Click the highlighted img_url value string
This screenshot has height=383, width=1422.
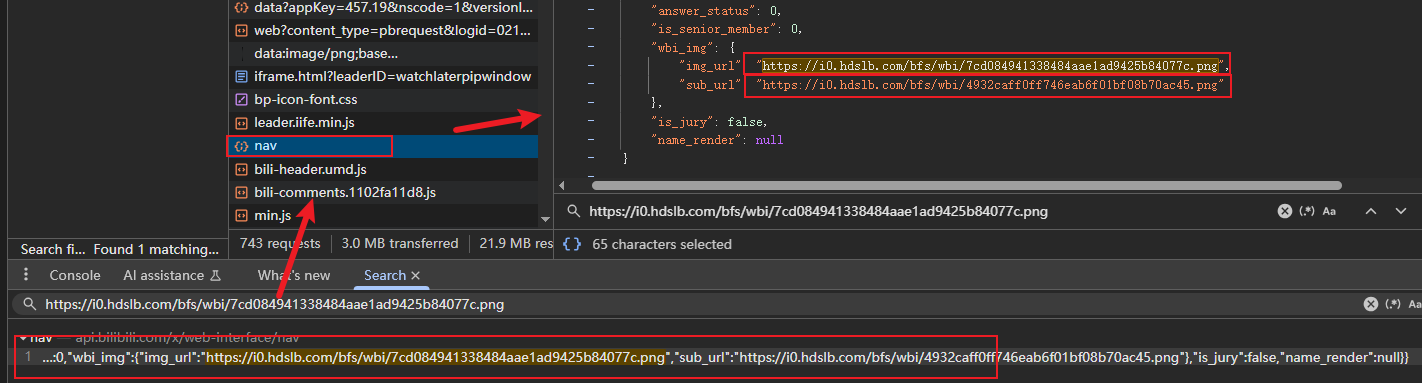click(990, 65)
